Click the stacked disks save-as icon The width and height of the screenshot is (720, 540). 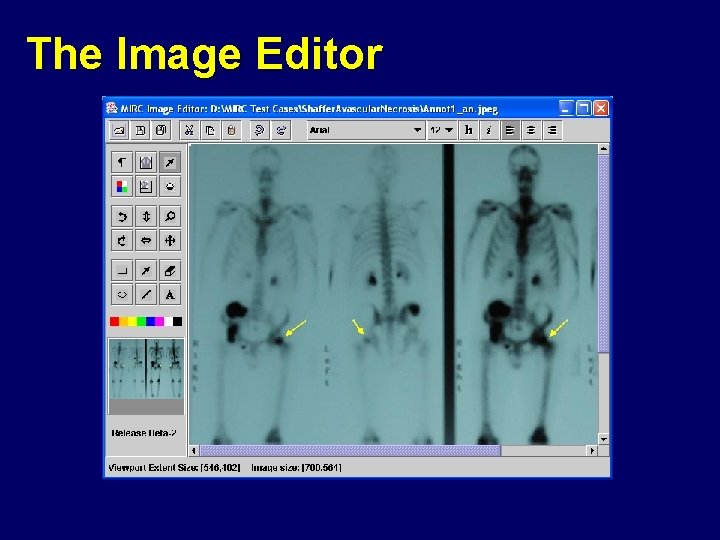161,130
